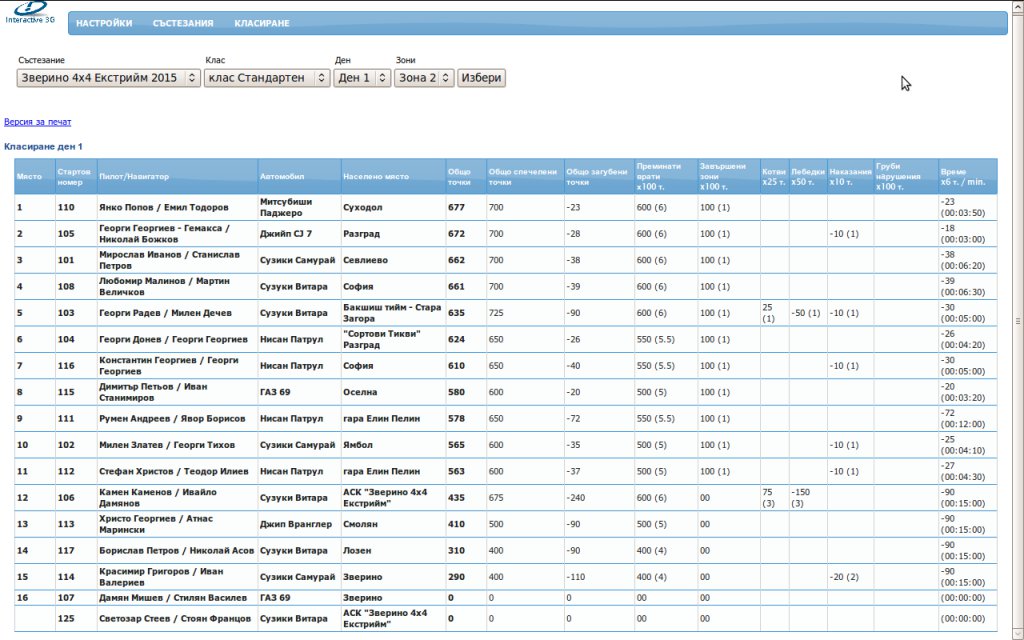
Task: Expand the Ден 1 dropdown
Action: [x=361, y=78]
